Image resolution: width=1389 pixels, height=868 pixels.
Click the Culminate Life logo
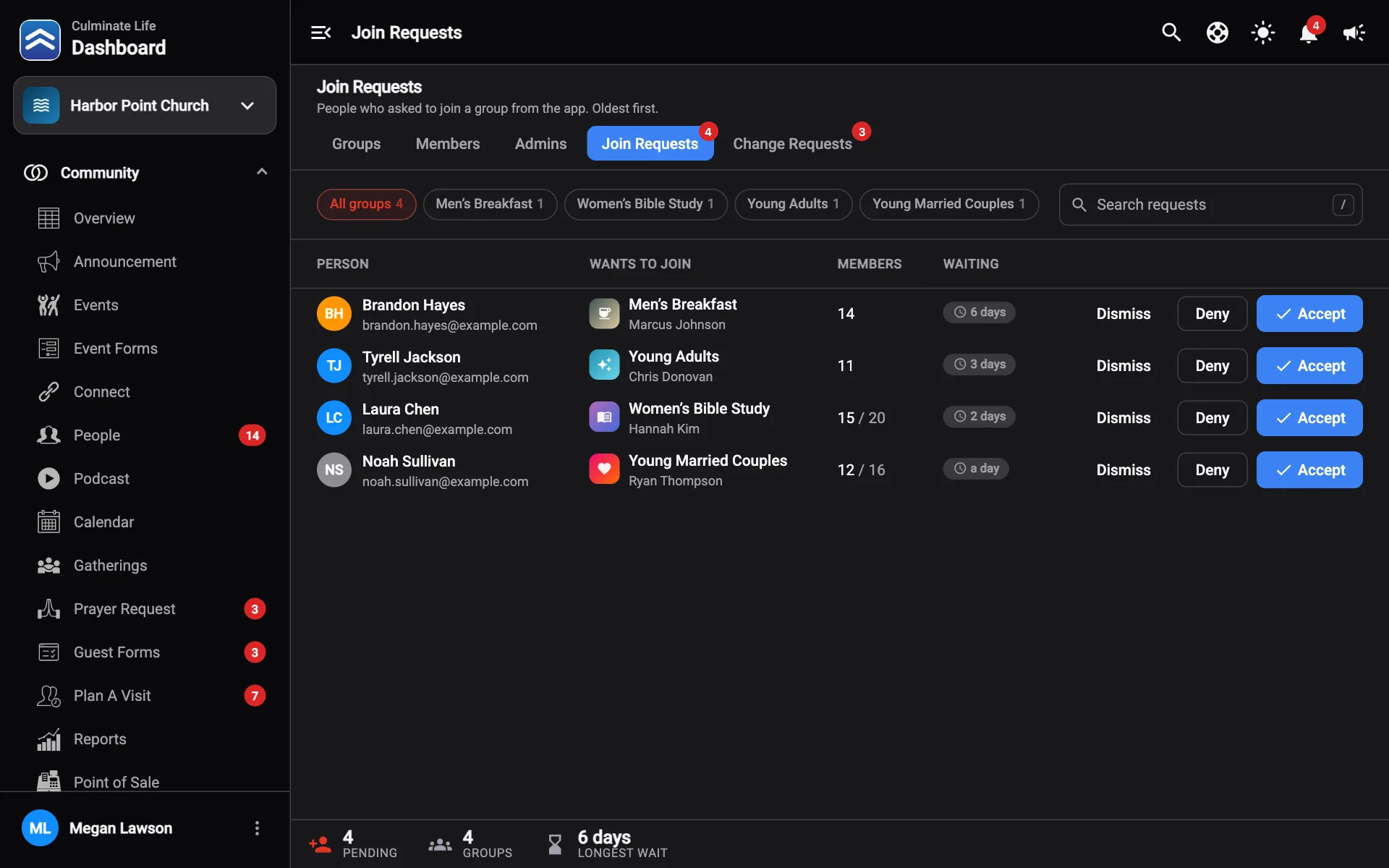tap(40, 40)
